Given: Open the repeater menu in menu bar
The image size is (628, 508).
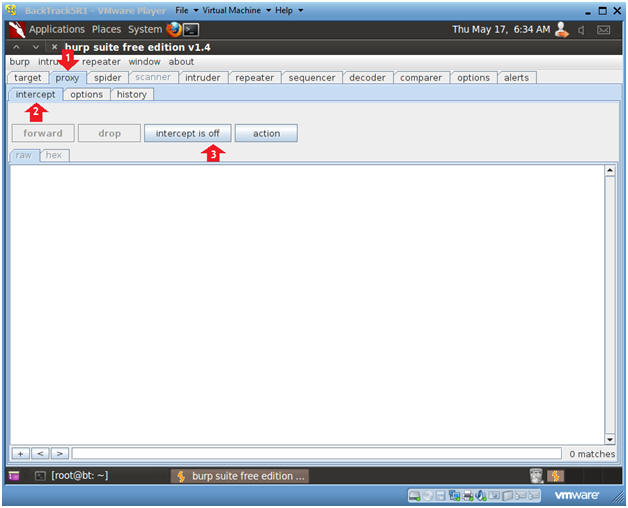Looking at the screenshot, I should 101,62.
